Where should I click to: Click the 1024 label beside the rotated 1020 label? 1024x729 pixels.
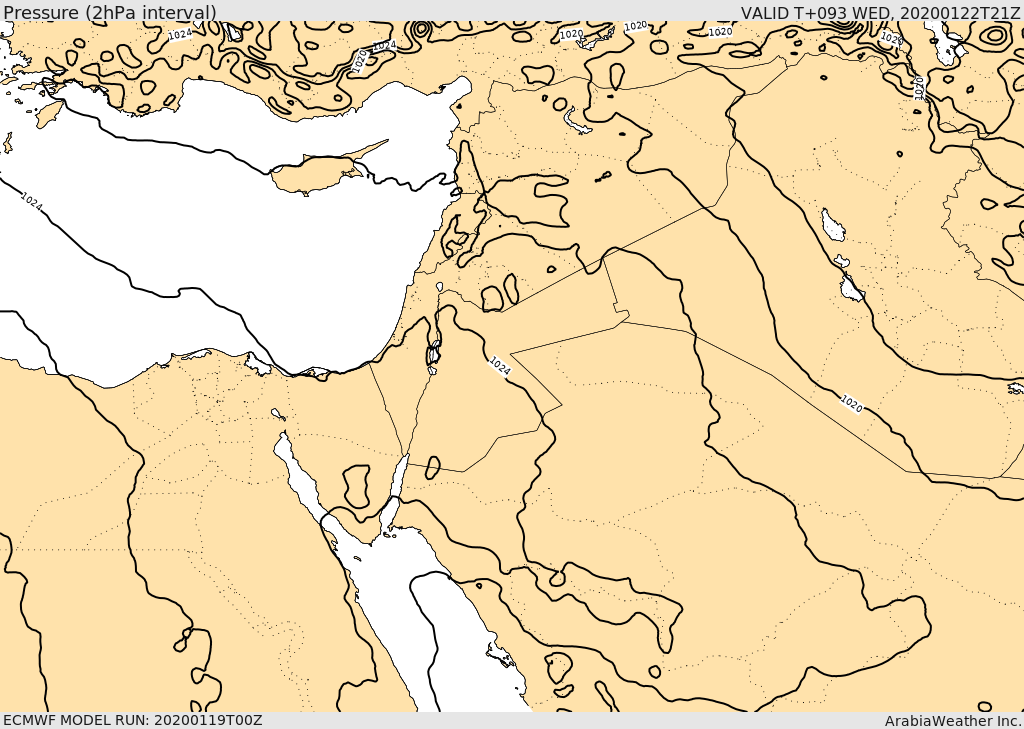coord(385,45)
